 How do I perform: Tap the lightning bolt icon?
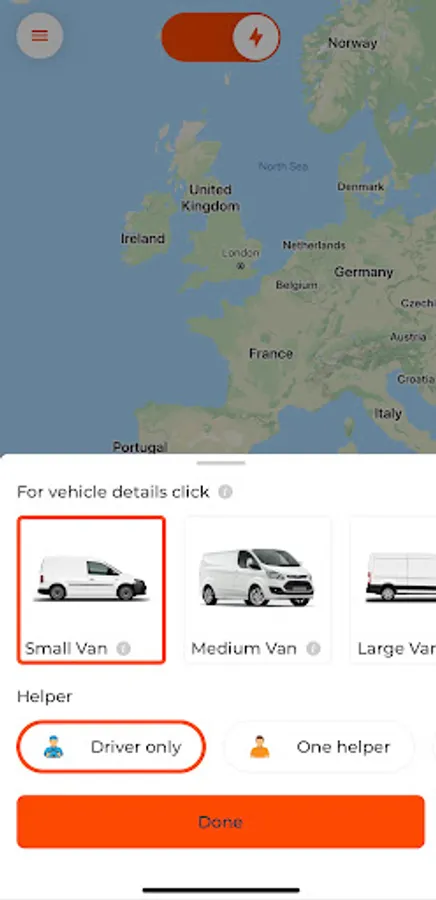256,37
